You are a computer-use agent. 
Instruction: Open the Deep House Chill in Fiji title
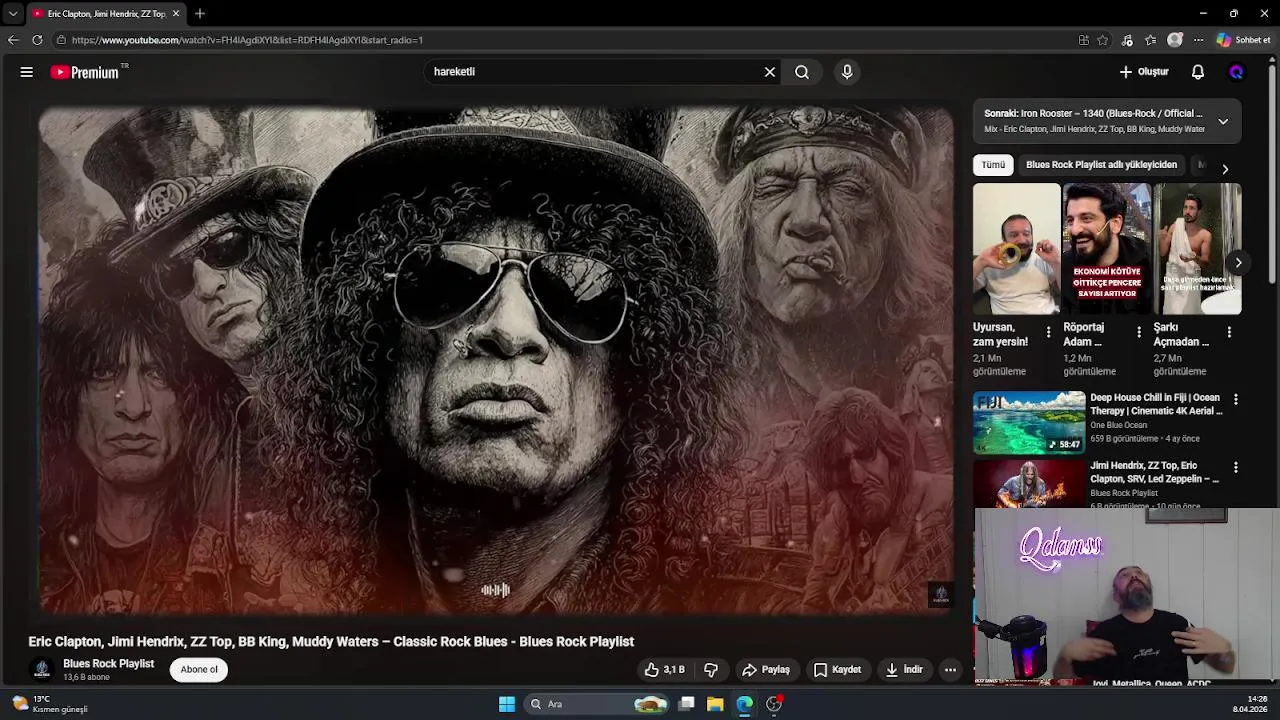[1156, 404]
